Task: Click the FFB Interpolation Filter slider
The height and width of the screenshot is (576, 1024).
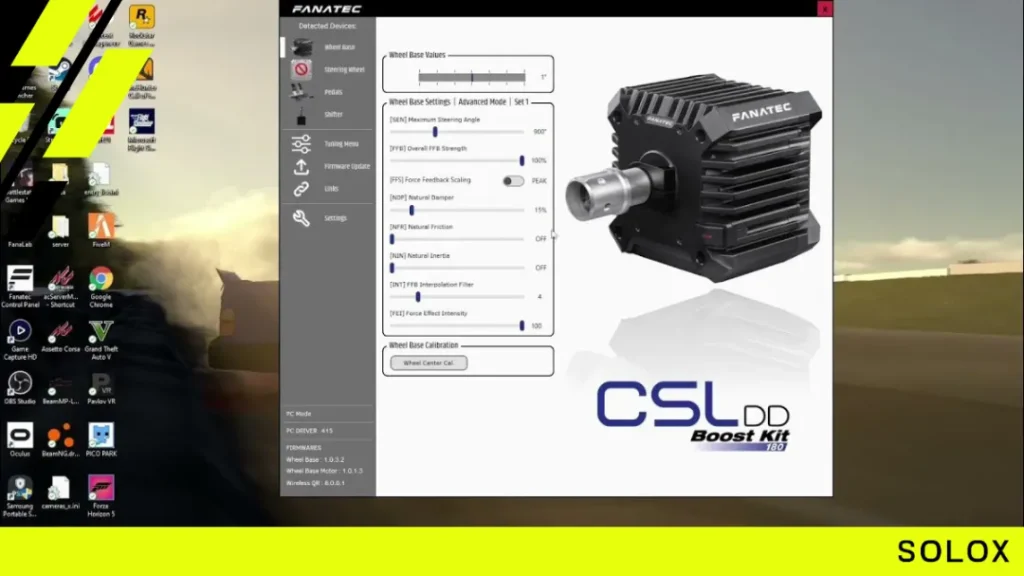Action: [x=456, y=296]
